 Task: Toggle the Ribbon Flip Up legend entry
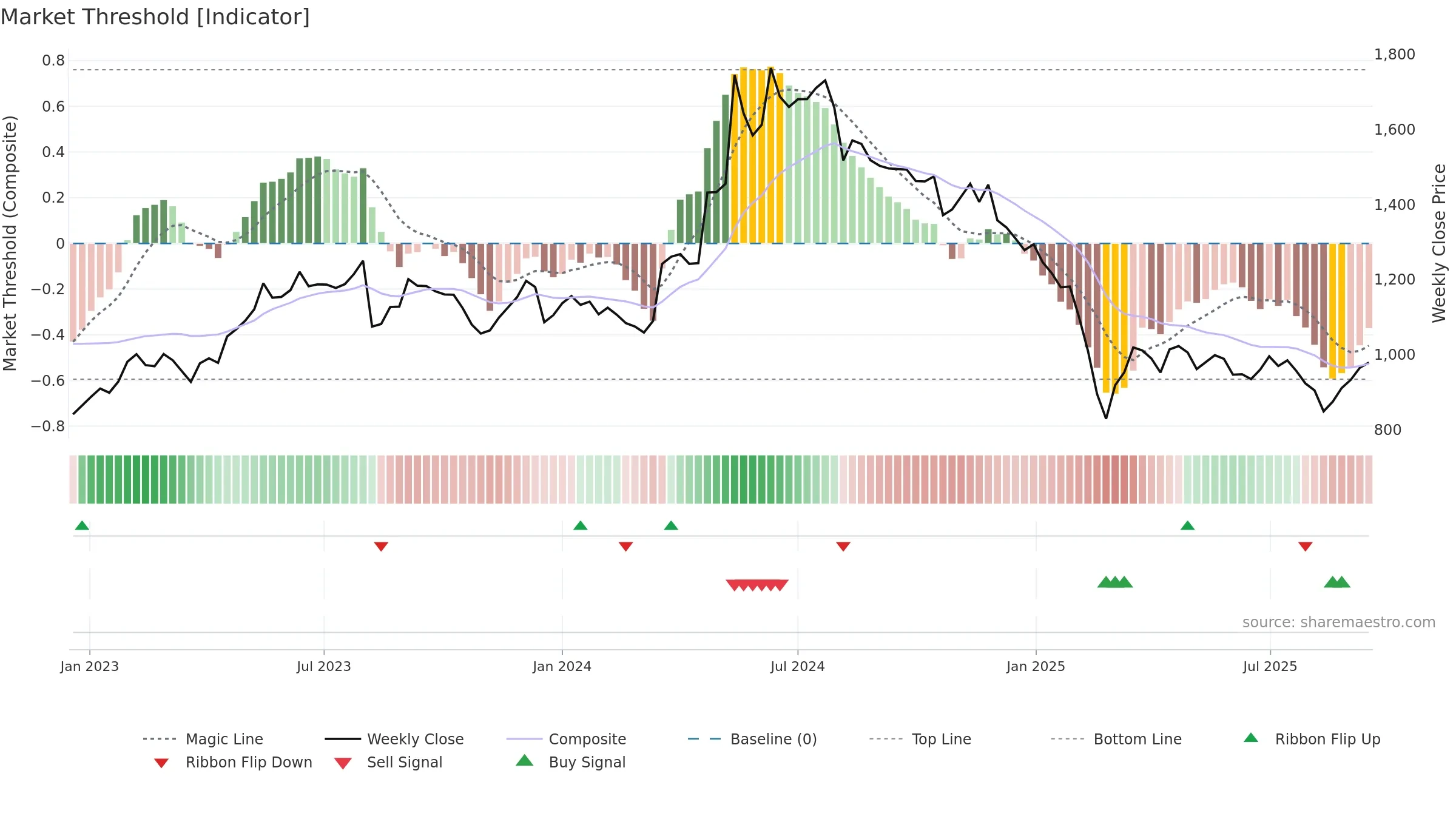(1312, 739)
